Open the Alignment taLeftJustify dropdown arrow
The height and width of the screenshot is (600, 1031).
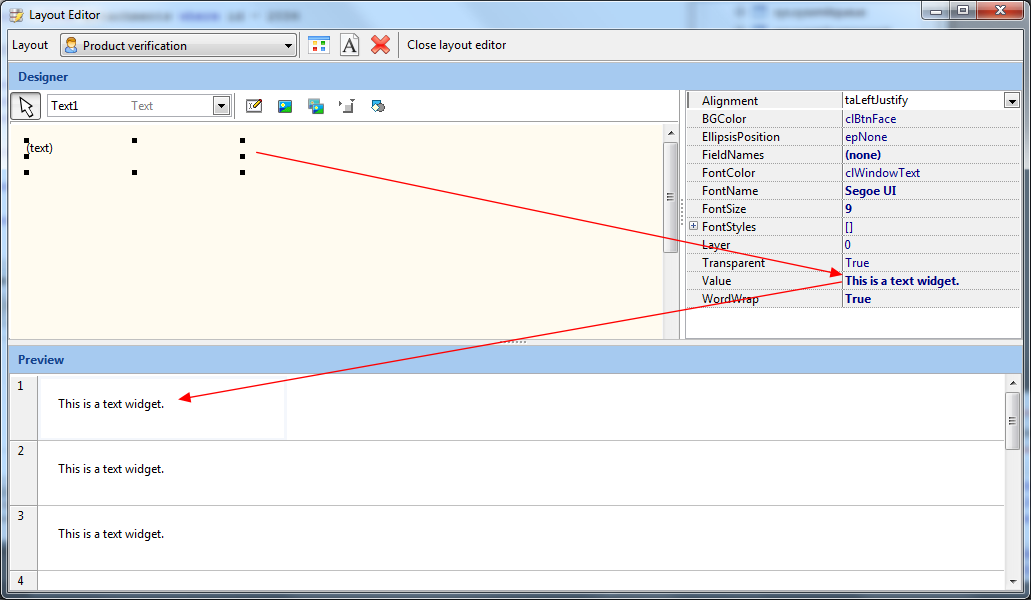[1011, 101]
